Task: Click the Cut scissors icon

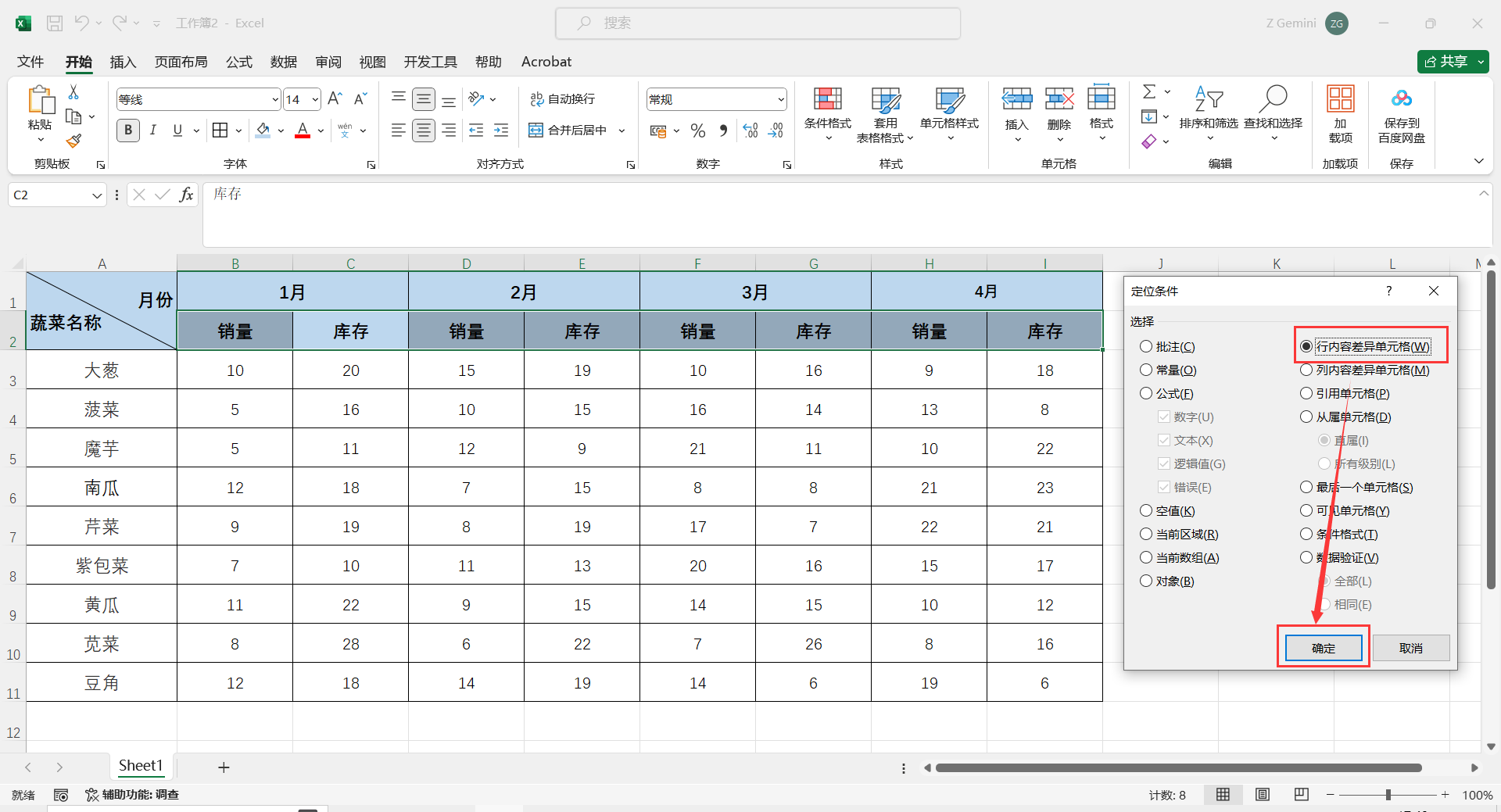Action: (x=73, y=92)
